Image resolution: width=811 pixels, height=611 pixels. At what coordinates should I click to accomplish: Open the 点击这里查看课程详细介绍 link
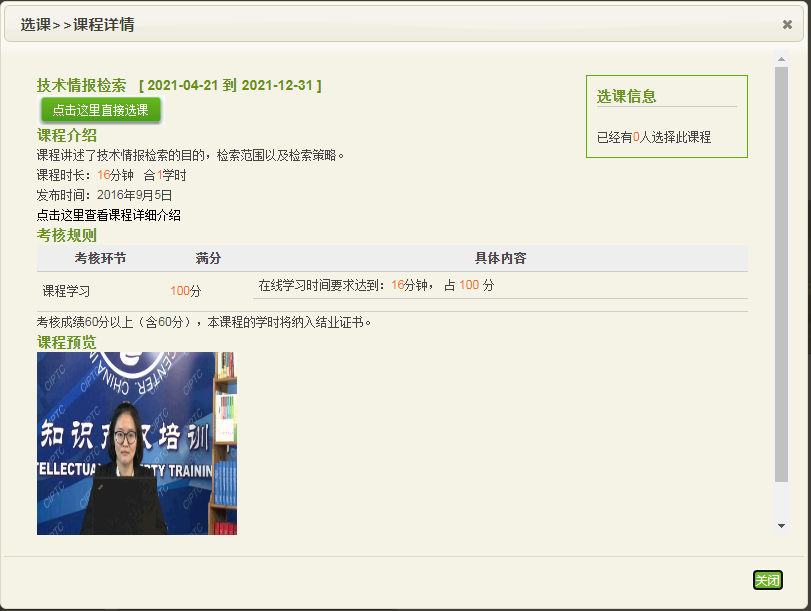click(x=109, y=215)
